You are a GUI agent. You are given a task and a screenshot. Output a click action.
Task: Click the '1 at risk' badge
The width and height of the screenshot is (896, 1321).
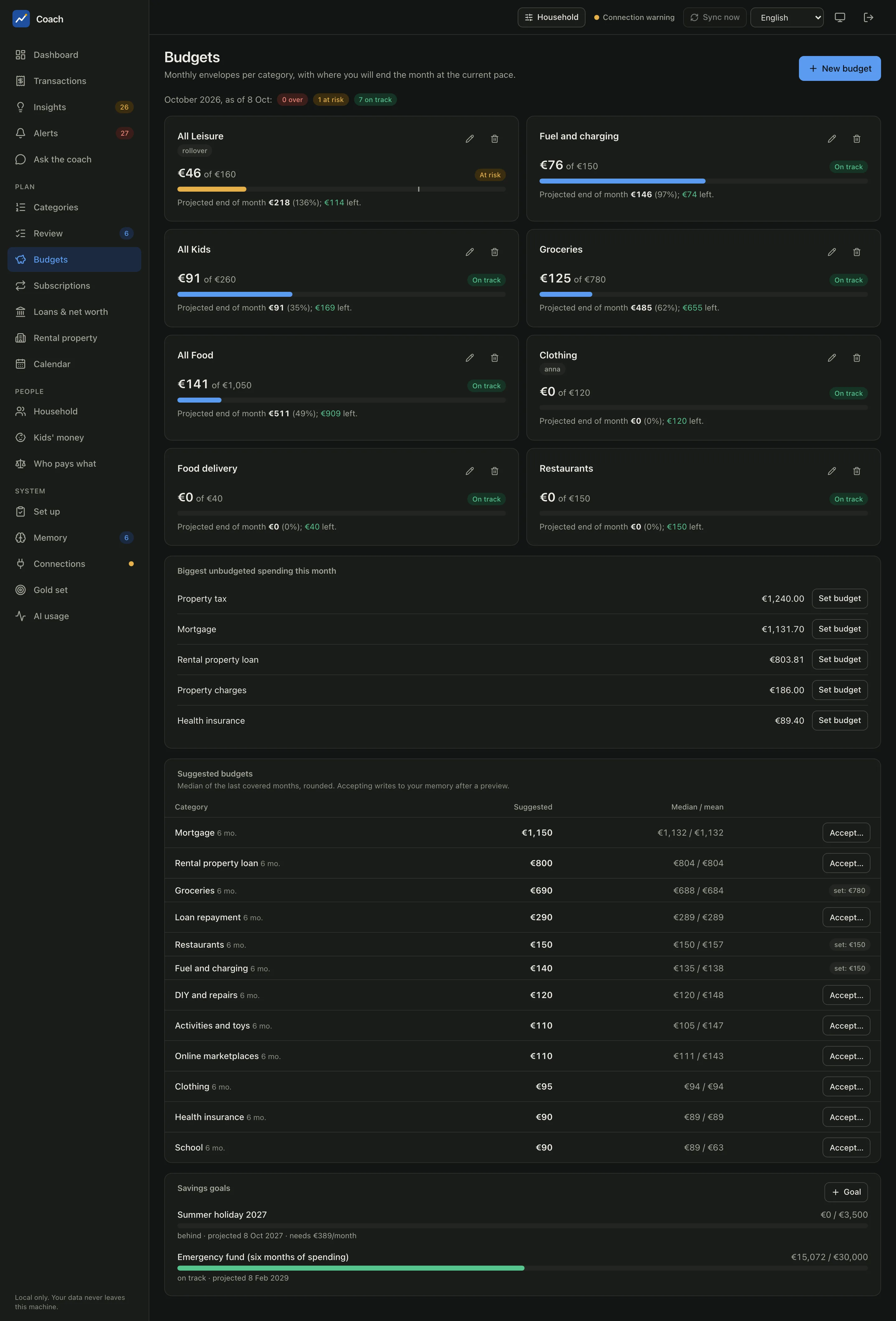330,100
